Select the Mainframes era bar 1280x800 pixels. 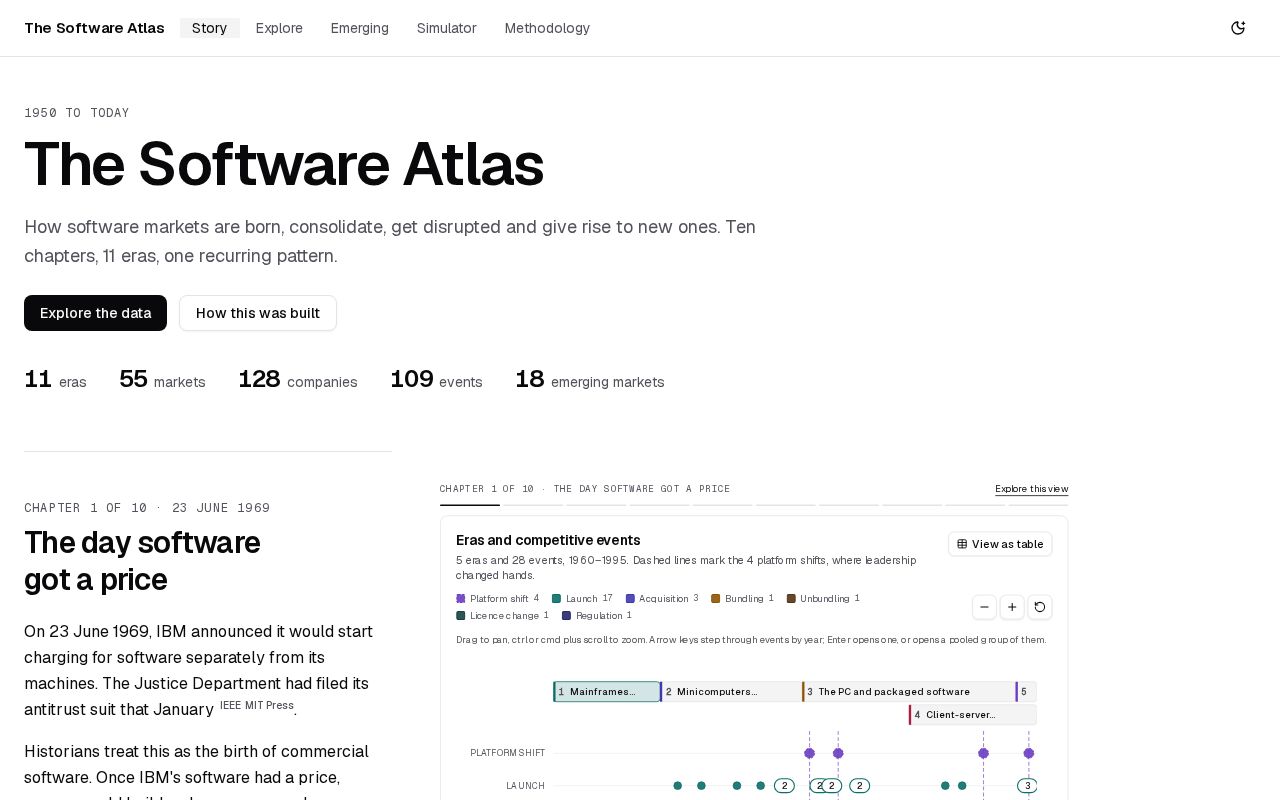tap(607, 692)
